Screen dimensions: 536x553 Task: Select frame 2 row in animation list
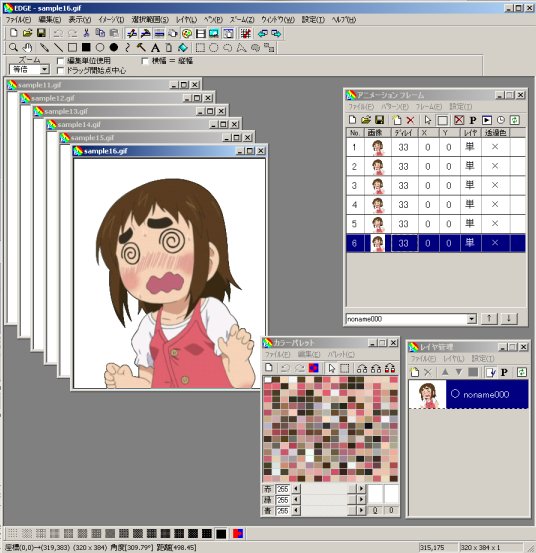click(436, 166)
